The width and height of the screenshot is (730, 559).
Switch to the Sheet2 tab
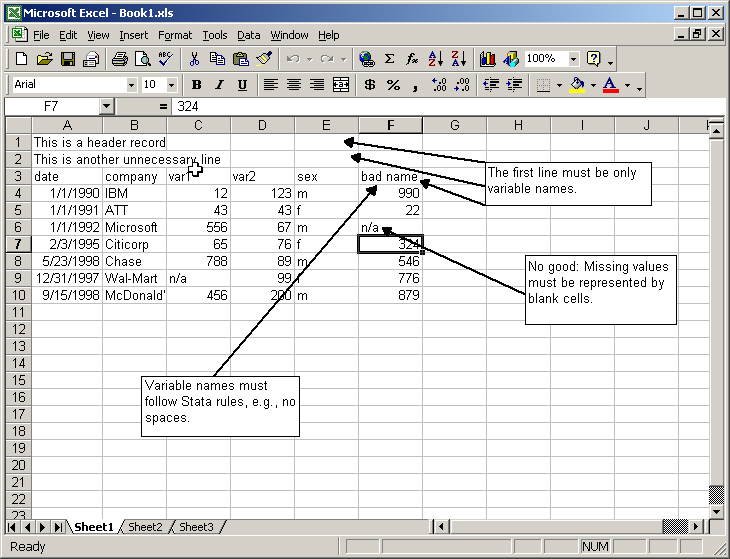click(145, 527)
